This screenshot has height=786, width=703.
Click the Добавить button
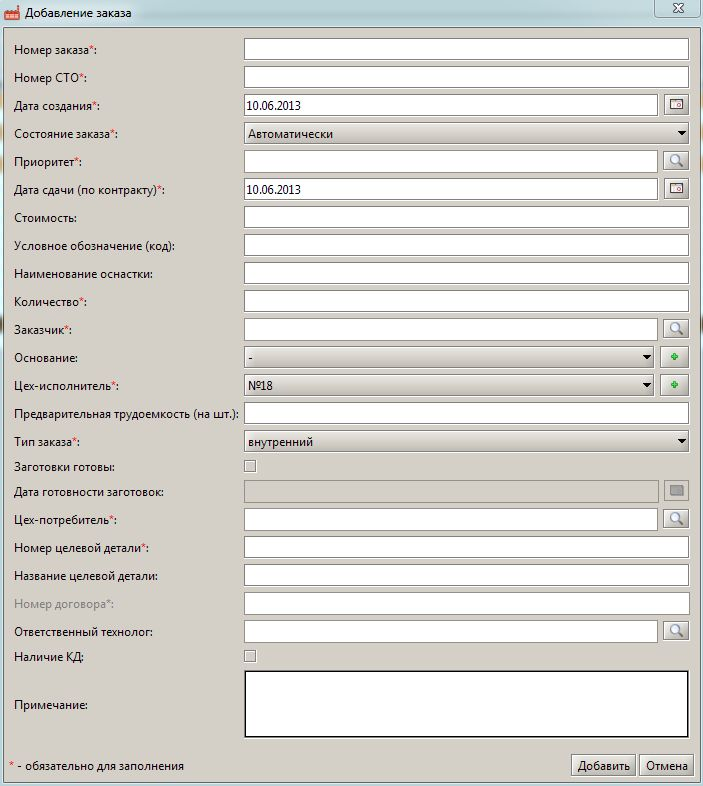tap(603, 765)
